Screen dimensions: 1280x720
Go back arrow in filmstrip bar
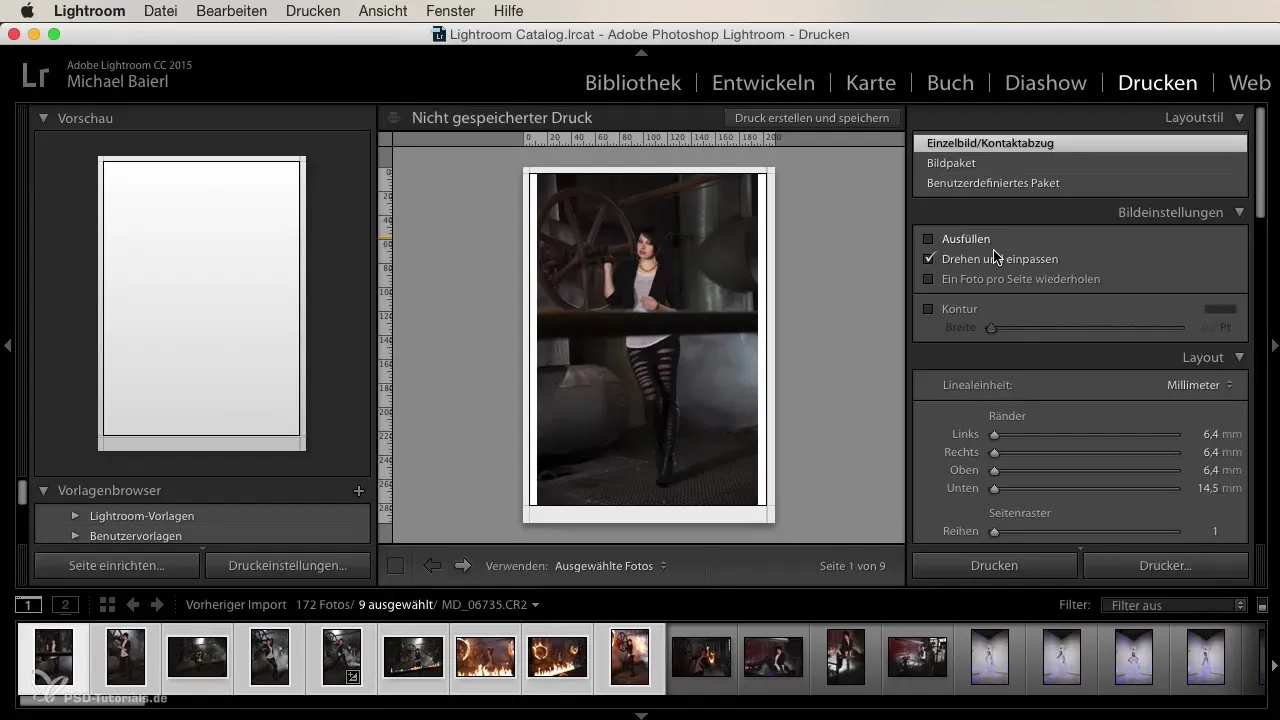click(x=132, y=605)
